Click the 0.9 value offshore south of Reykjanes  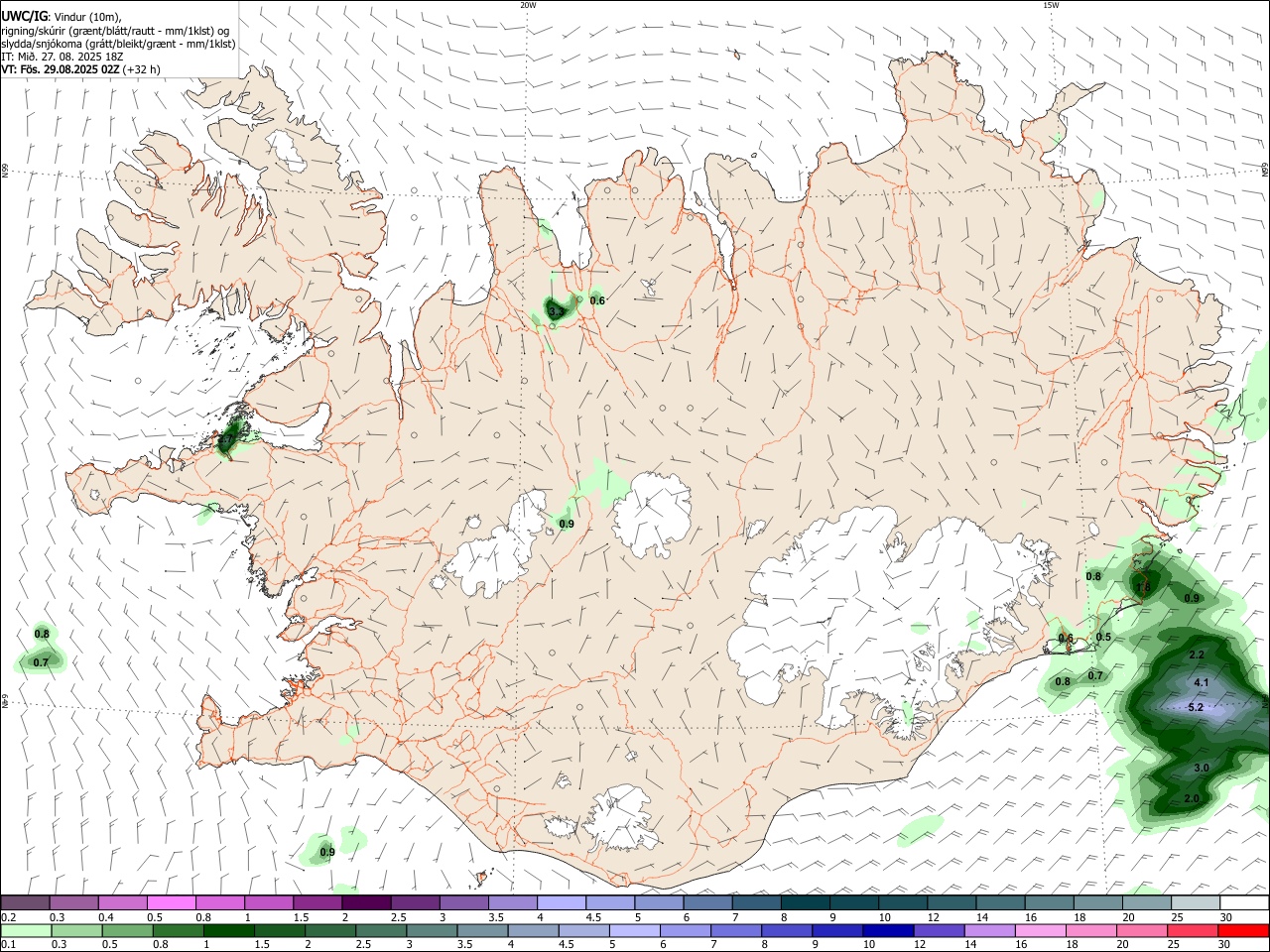[x=327, y=852]
